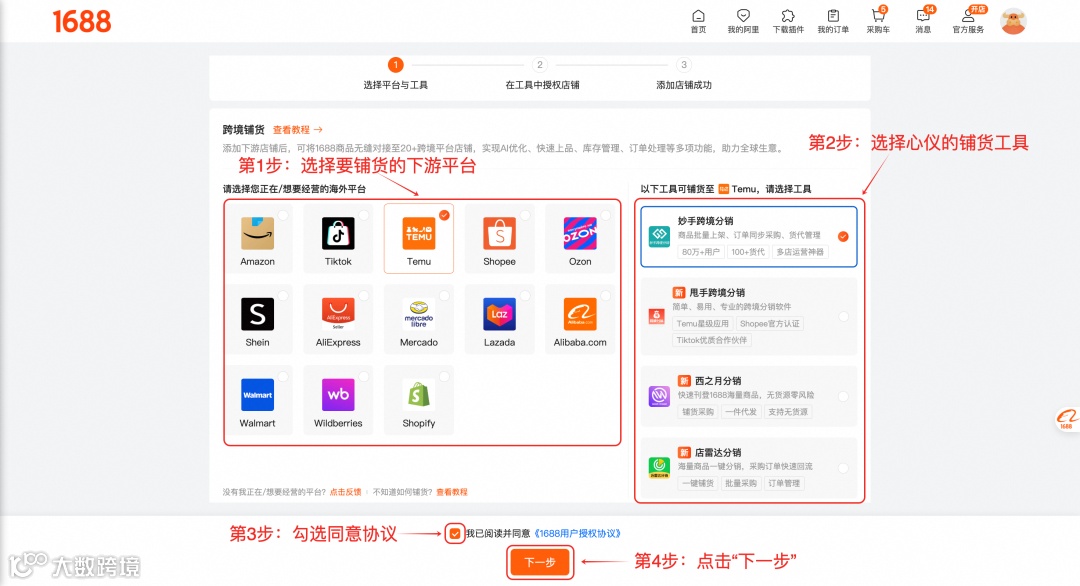Select the 西之月分销 radio button
The image size is (1080, 586).
[843, 396]
